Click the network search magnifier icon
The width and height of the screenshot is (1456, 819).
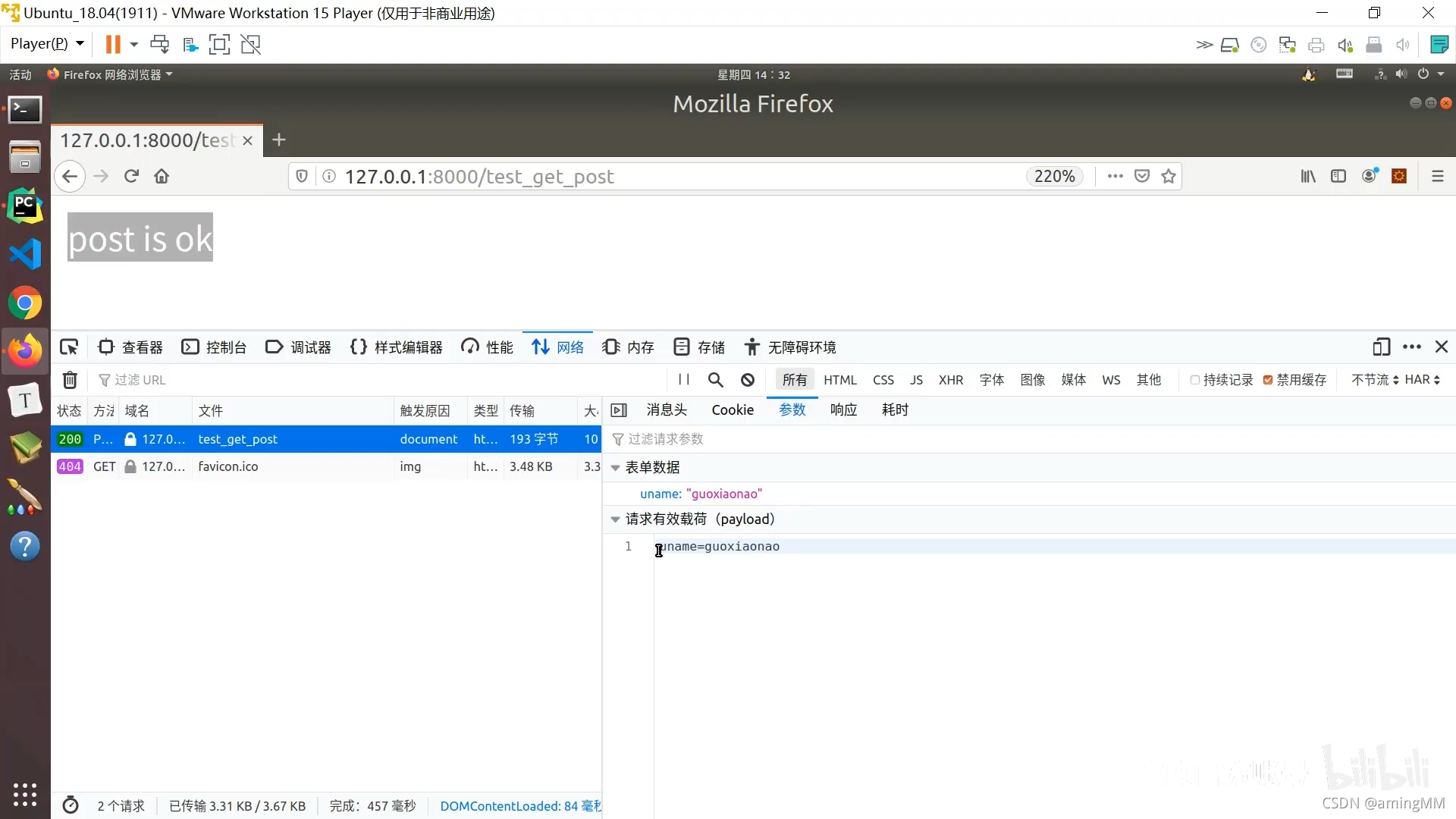coord(715,380)
